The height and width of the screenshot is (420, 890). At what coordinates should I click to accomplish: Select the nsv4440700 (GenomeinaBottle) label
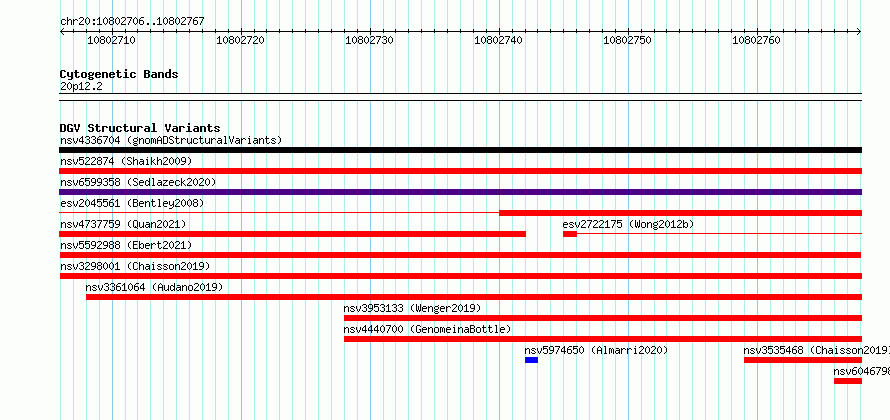tap(427, 329)
